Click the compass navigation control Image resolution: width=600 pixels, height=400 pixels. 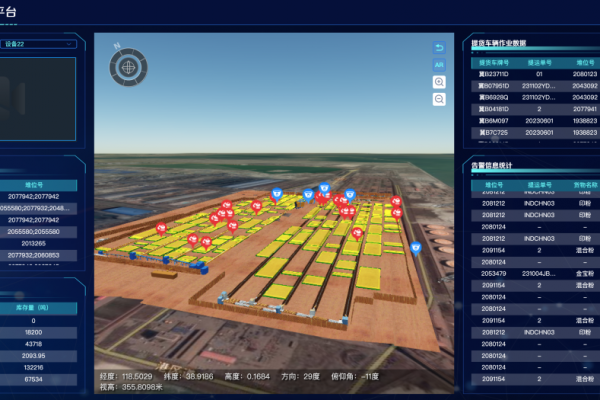pyautogui.click(x=128, y=68)
